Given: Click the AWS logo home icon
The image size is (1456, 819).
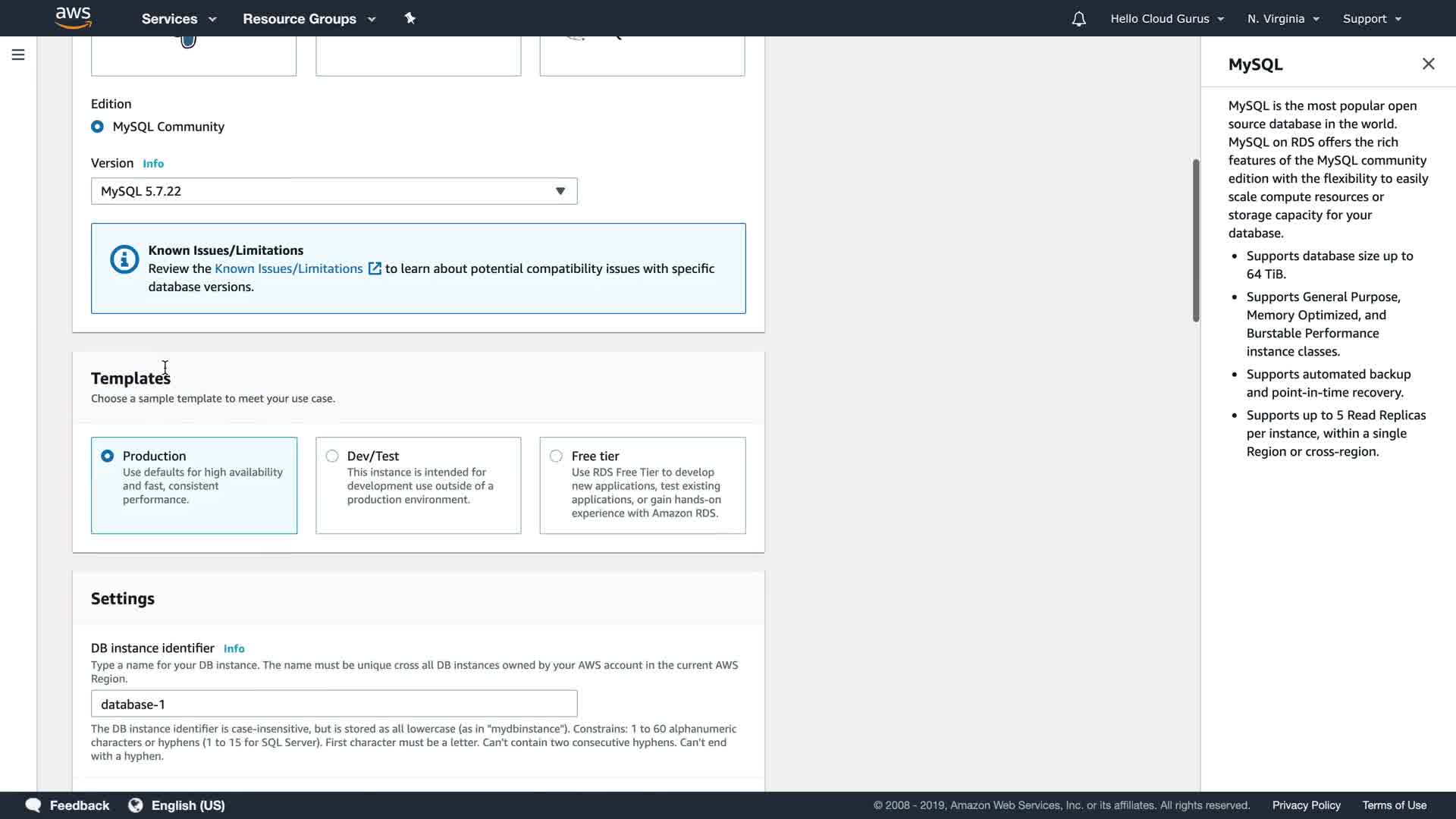Looking at the screenshot, I should click(73, 17).
